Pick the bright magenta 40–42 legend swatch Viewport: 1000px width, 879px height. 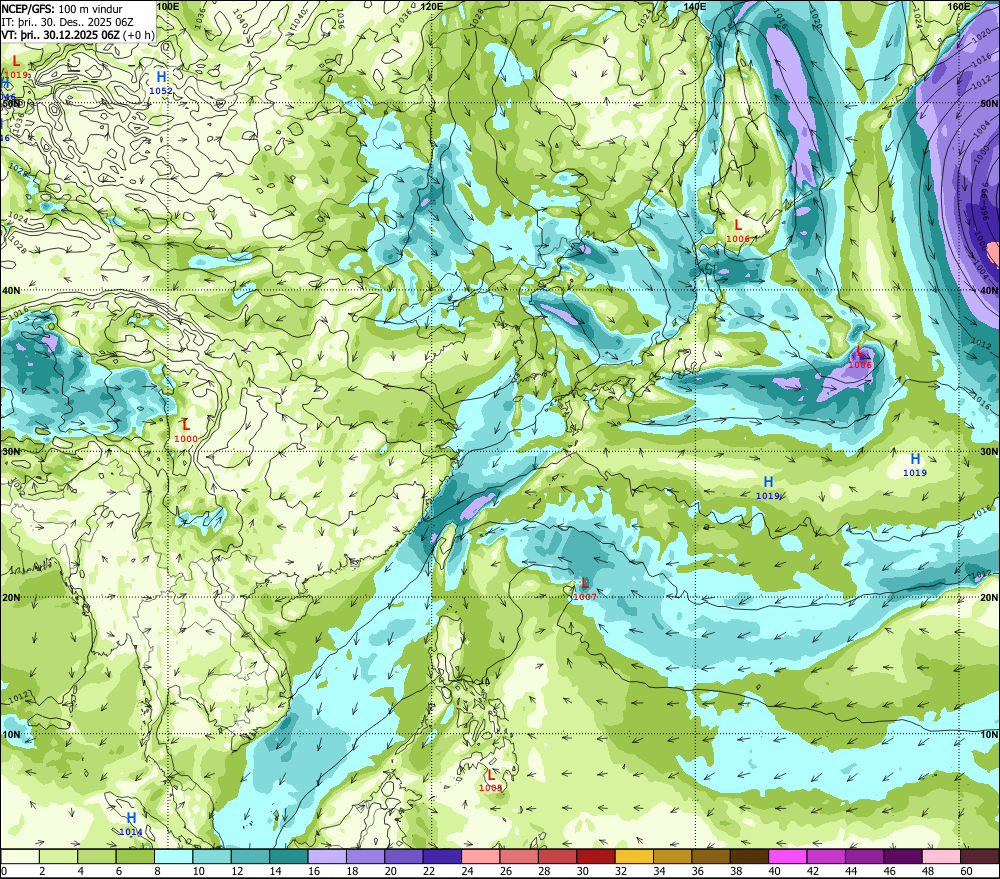[788, 857]
